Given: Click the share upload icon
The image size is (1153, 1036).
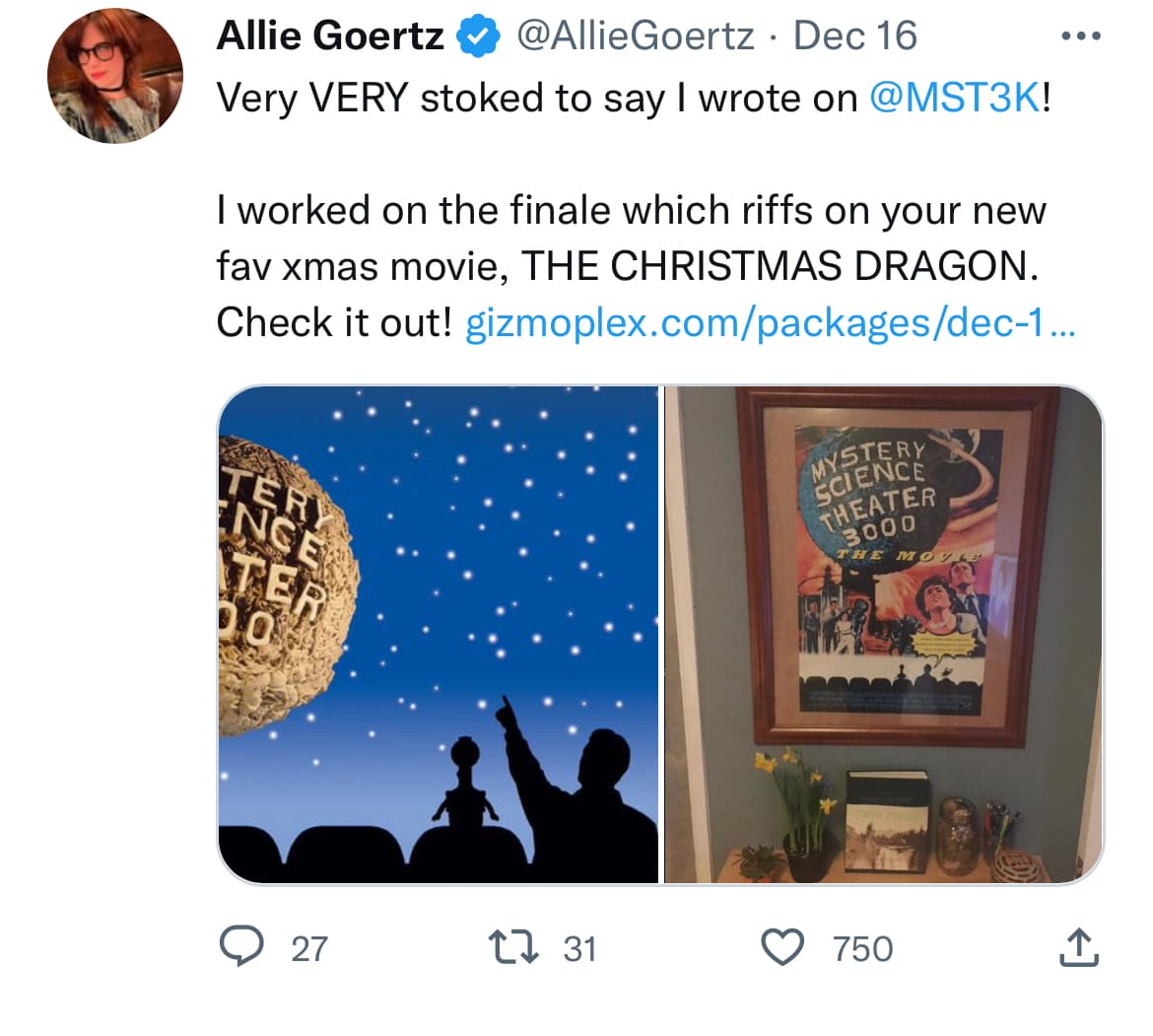Looking at the screenshot, I should 1078,947.
